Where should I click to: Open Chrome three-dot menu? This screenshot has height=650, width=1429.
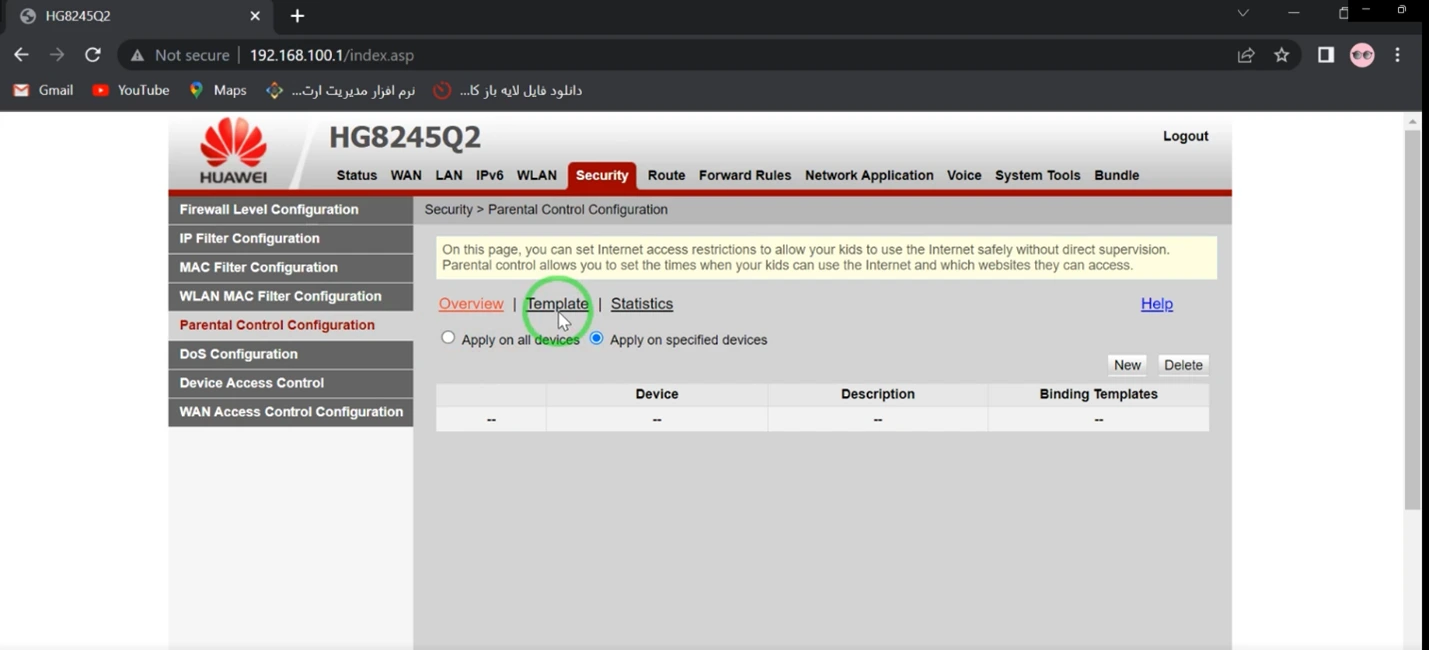coord(1398,55)
